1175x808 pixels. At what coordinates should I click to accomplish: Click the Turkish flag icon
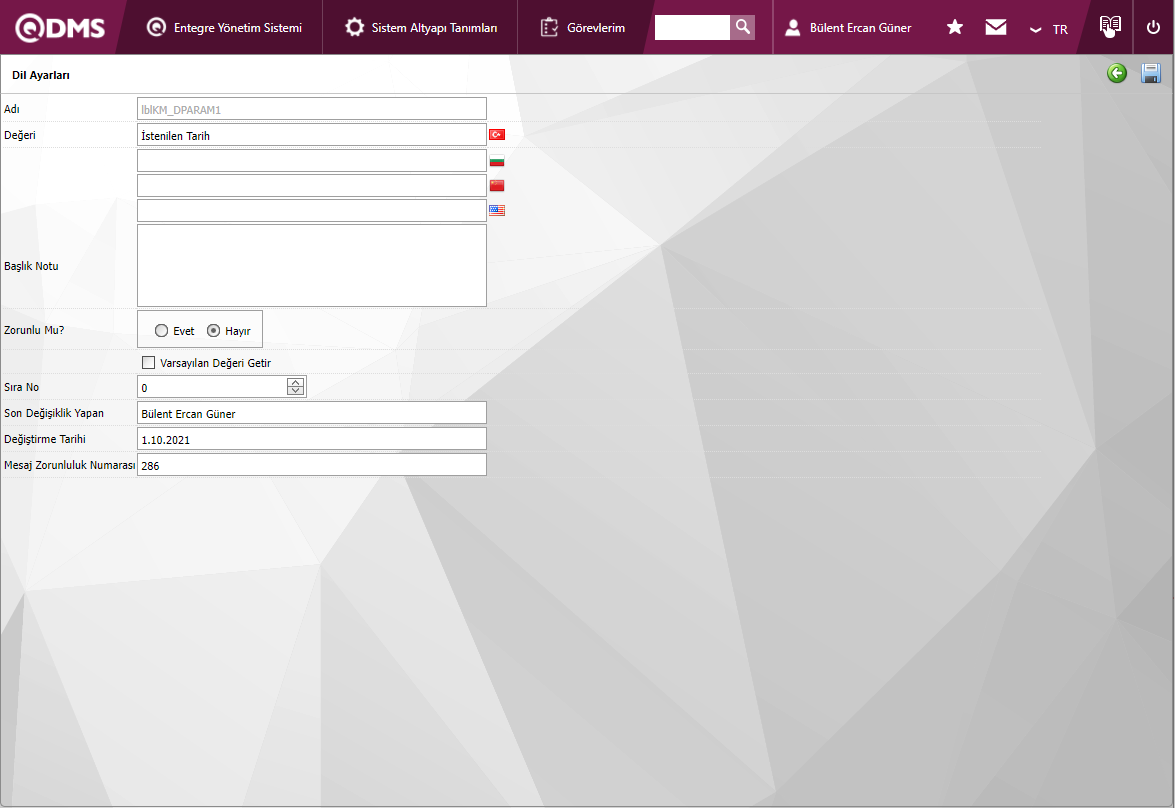[x=497, y=134]
